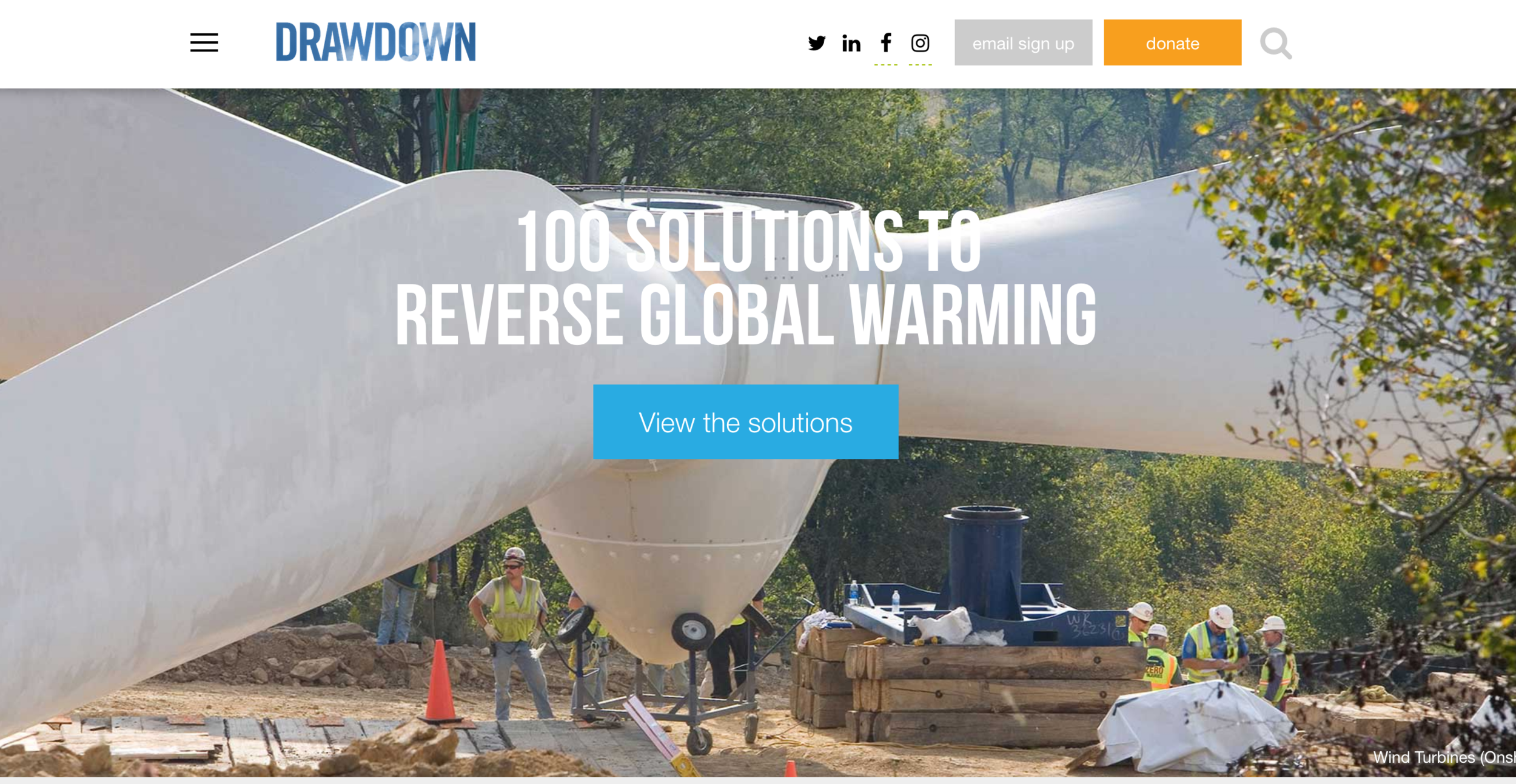
Task: Open the Wind Turbines photo caption
Action: coord(1444,757)
